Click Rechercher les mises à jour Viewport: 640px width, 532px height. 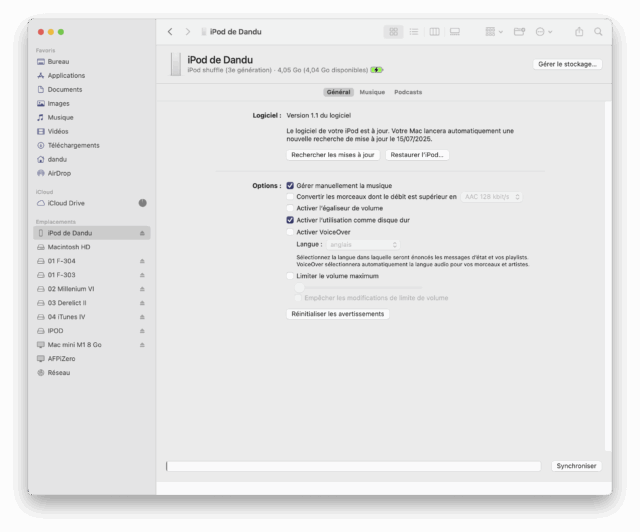[333, 155]
